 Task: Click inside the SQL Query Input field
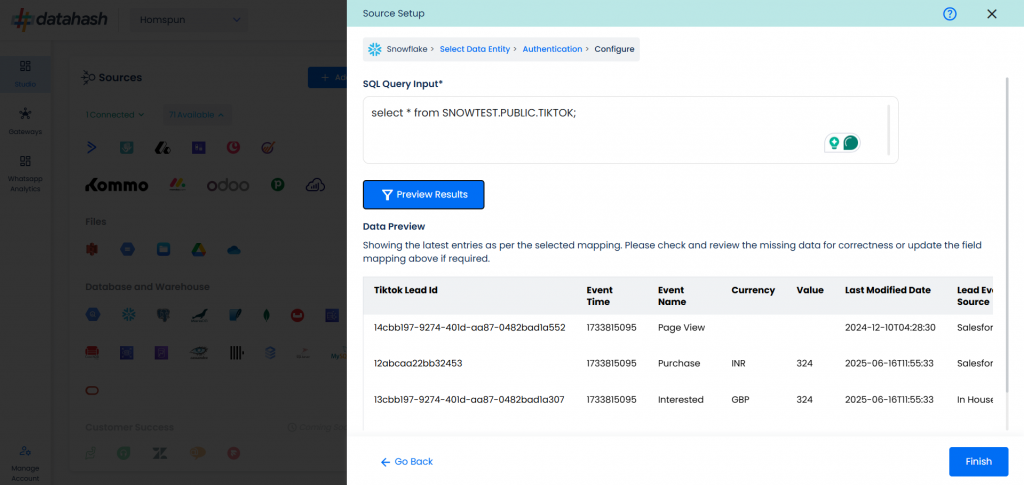630,130
